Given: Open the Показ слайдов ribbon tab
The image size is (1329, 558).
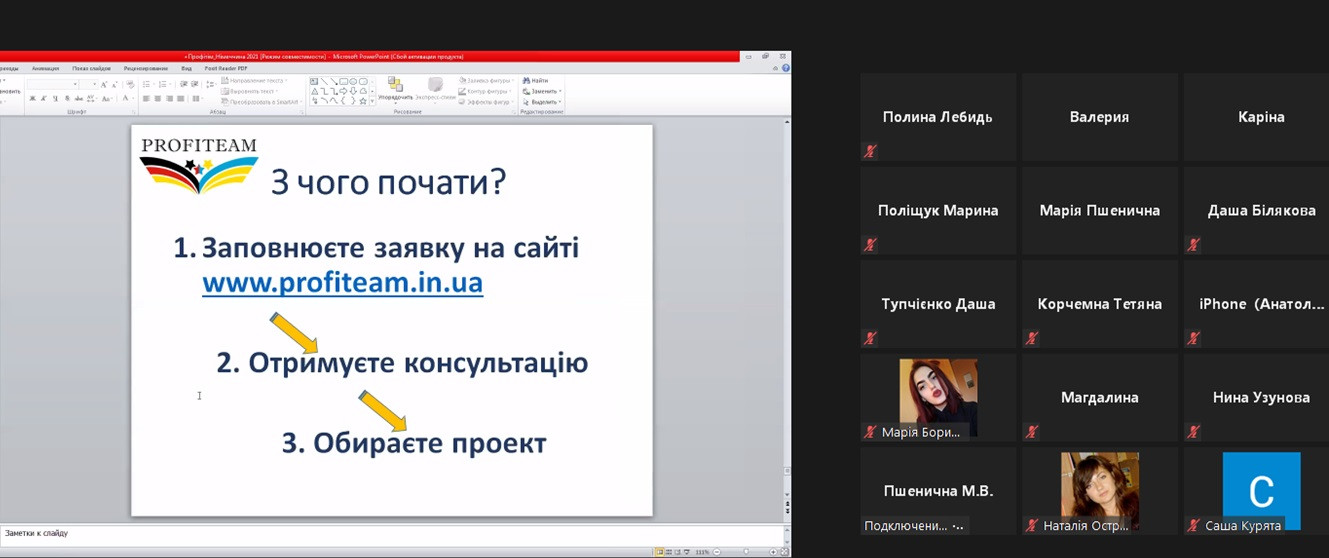Looking at the screenshot, I should click(x=91, y=68).
